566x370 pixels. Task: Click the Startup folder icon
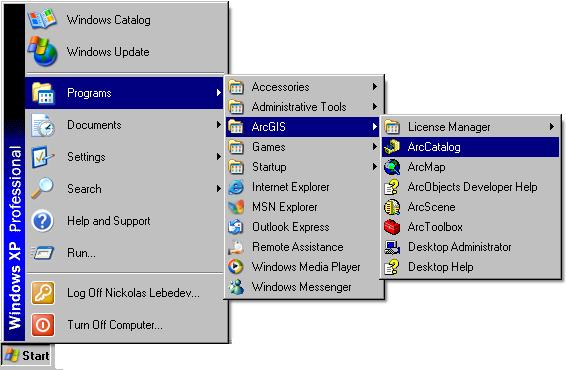pyautogui.click(x=236, y=167)
